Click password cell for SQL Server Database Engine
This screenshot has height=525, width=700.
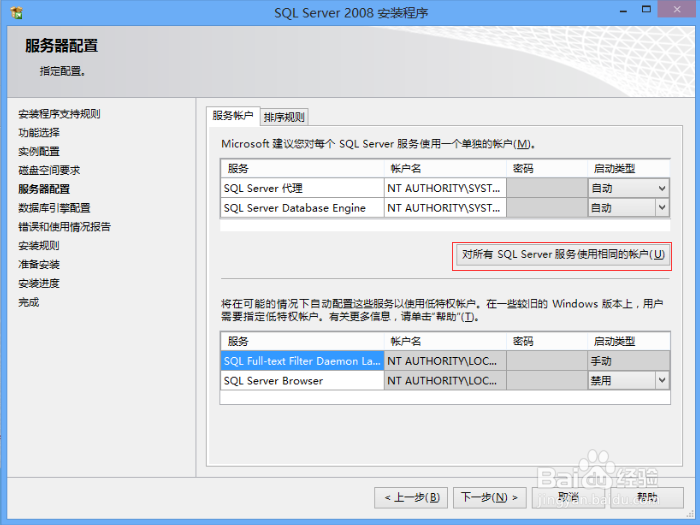coord(547,208)
